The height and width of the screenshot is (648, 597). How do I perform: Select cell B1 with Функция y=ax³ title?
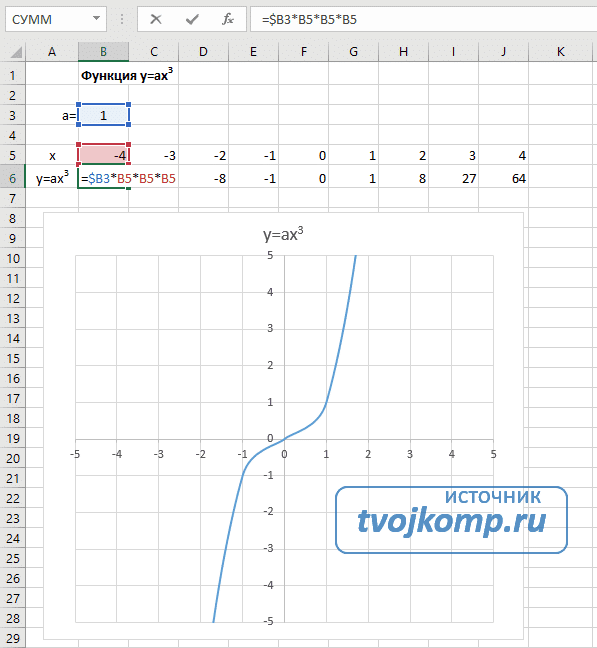pos(127,76)
